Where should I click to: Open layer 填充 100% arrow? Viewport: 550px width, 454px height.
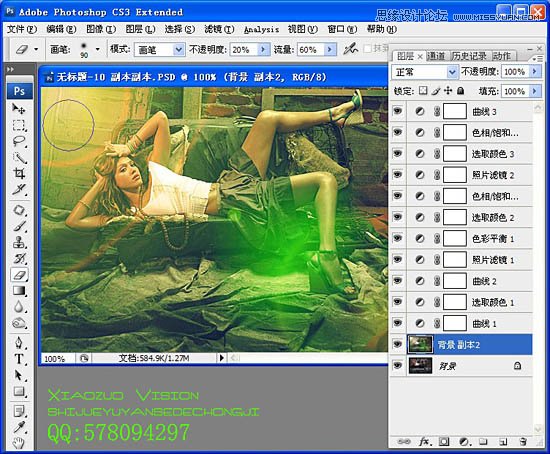click(534, 91)
